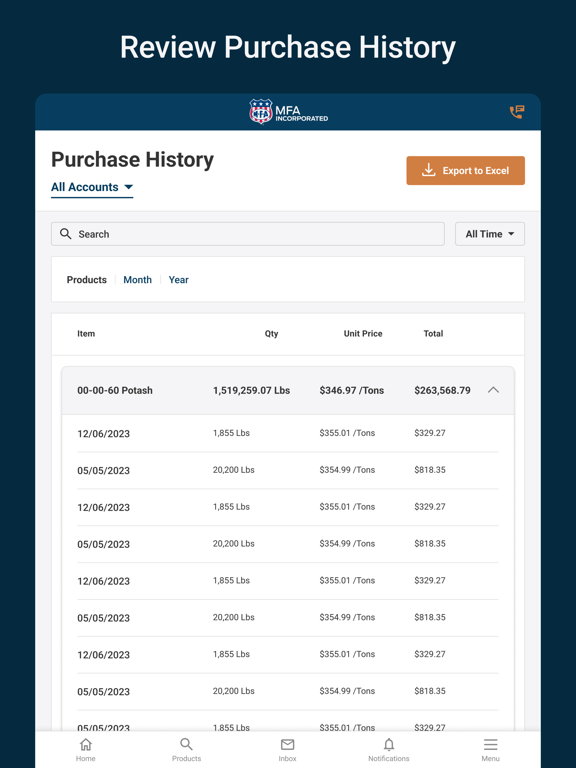Screen dimensions: 576x768
Task: Collapse the 00-00-60 Potash row chevron
Action: point(493,390)
